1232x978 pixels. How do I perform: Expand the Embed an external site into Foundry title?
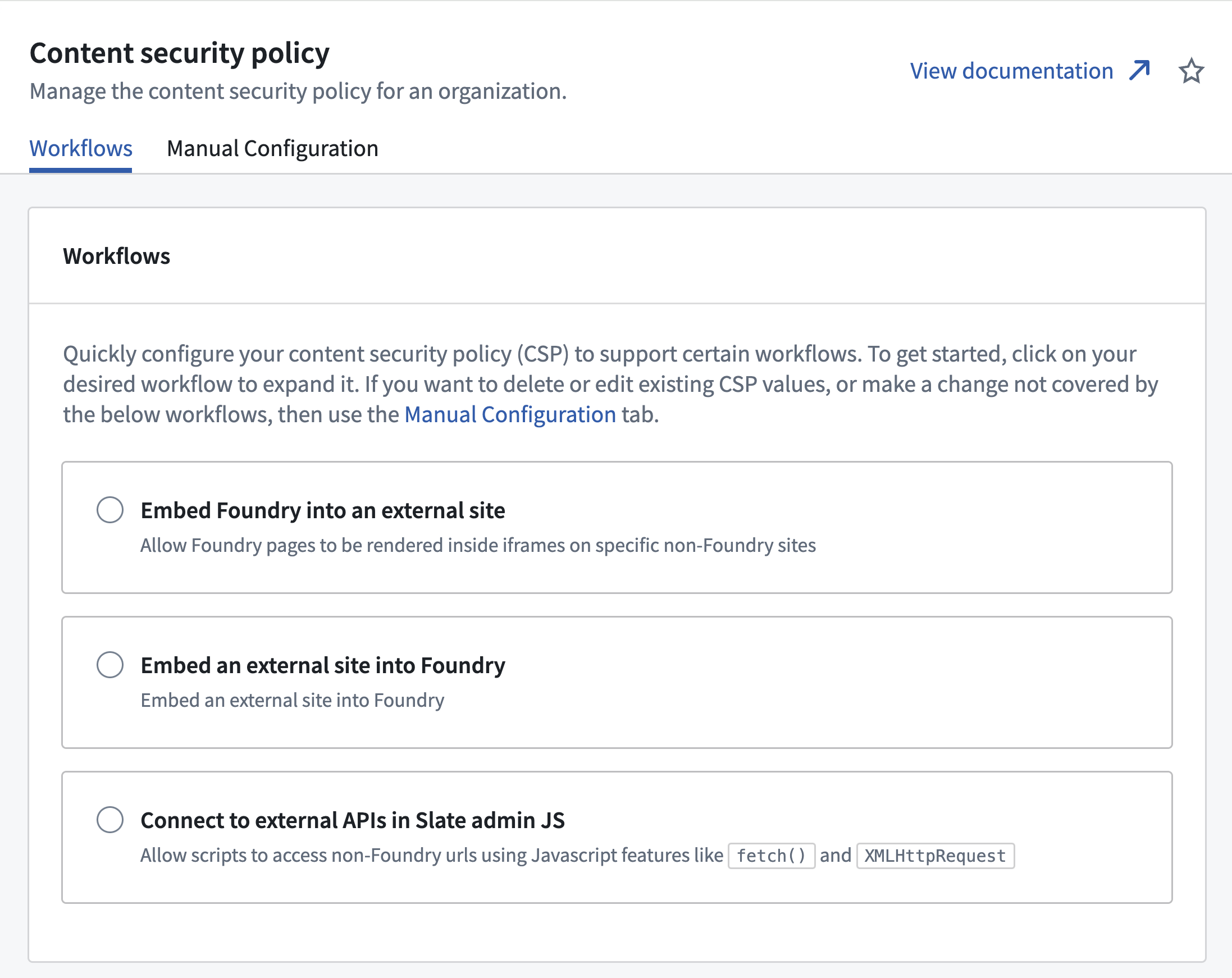point(323,665)
